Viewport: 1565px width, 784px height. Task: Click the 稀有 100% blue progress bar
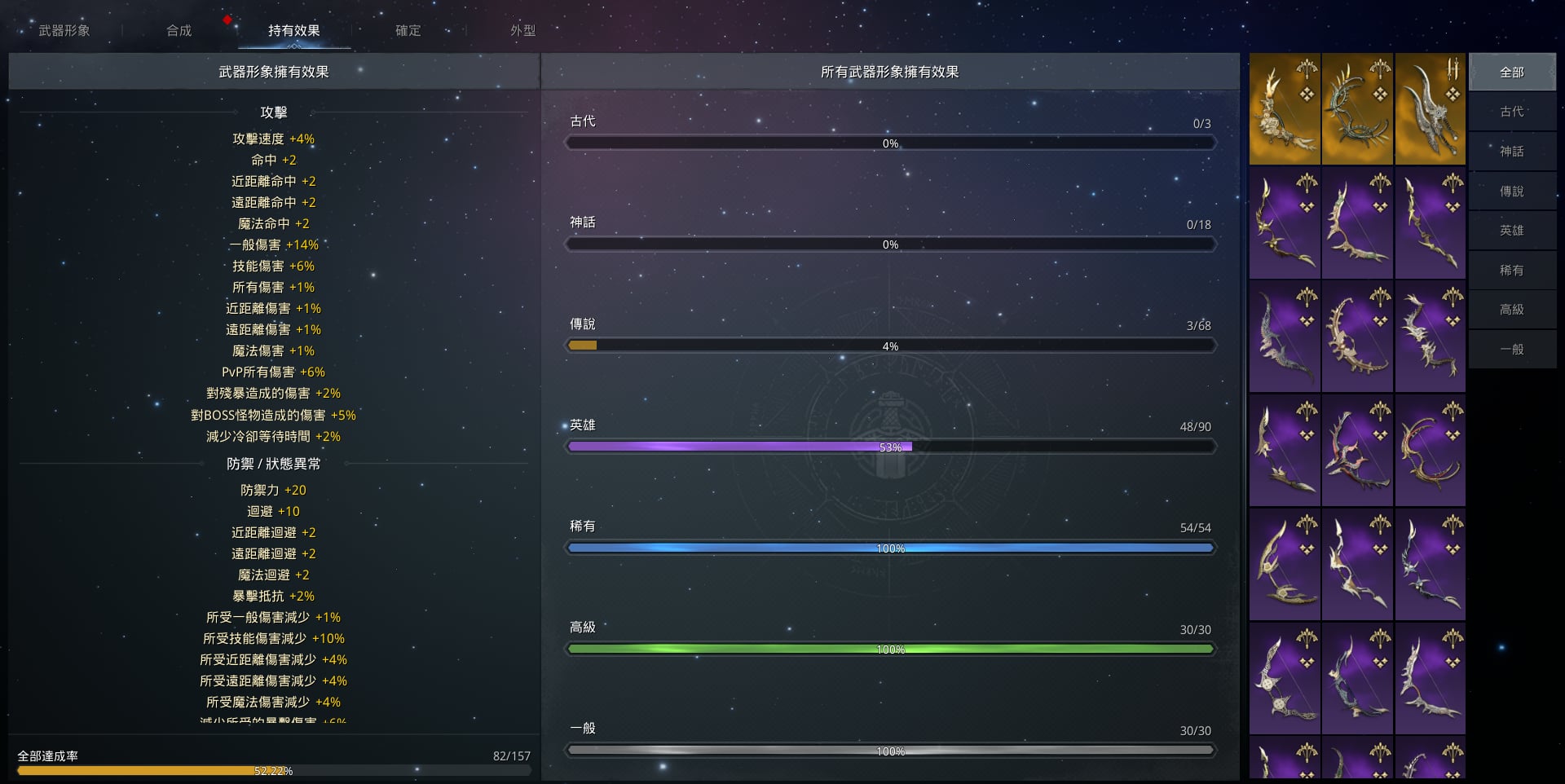(x=890, y=548)
